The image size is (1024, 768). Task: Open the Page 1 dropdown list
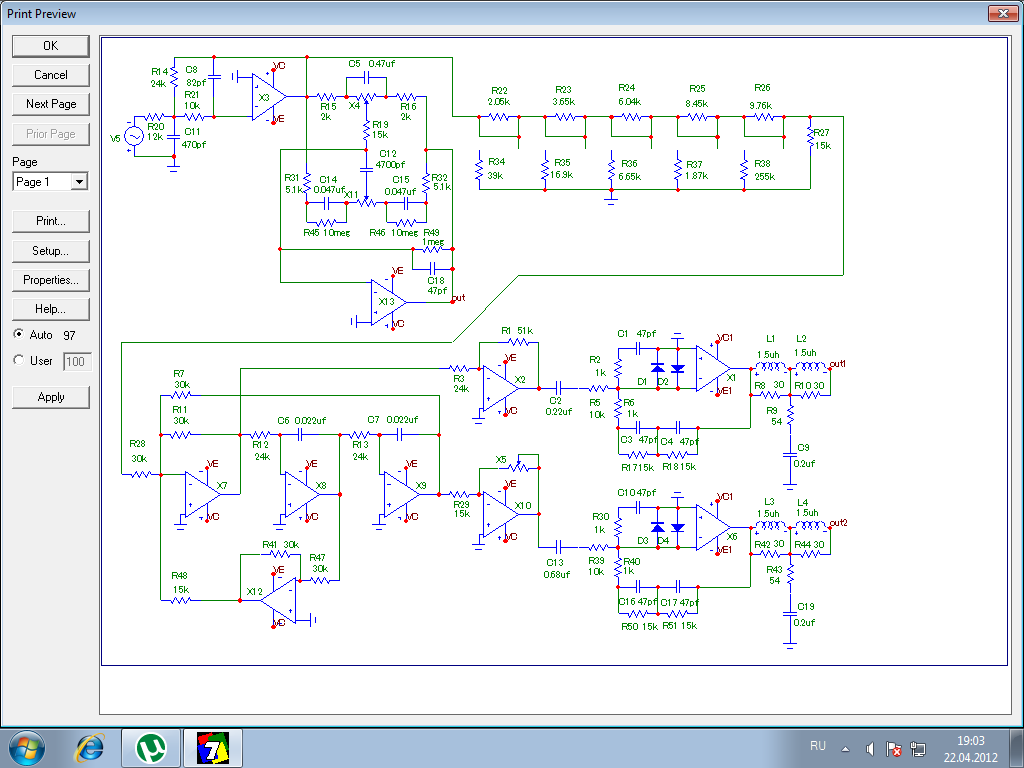[x=79, y=182]
